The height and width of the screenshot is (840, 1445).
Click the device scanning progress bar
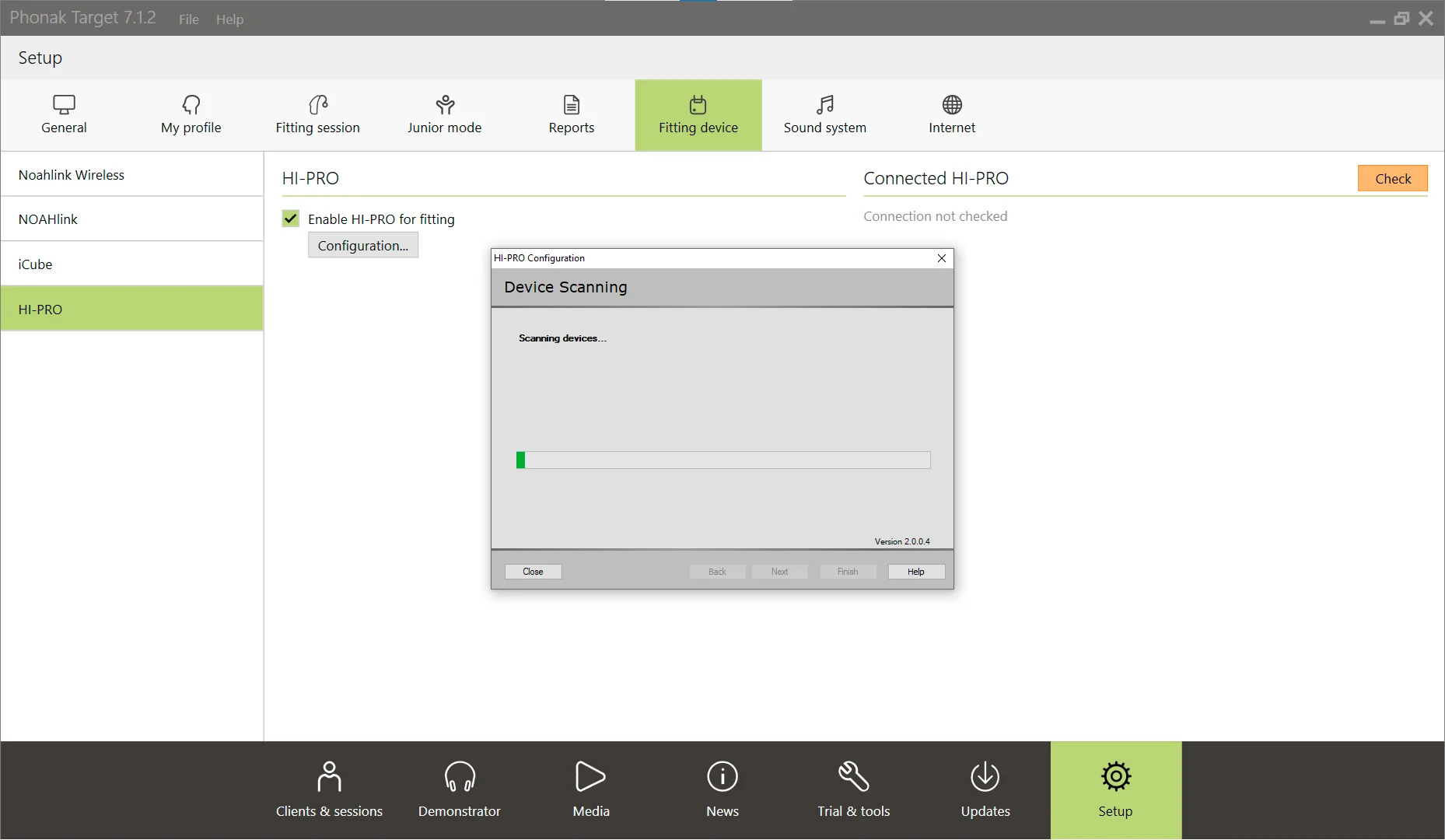(723, 460)
